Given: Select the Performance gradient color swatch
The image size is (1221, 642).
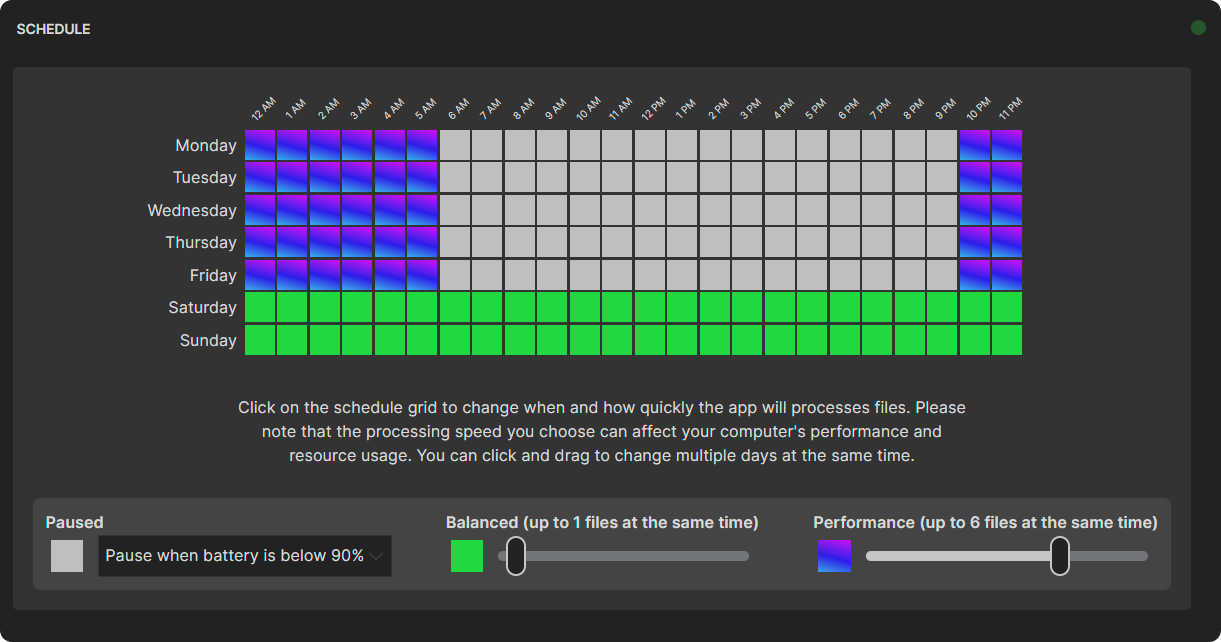Looking at the screenshot, I should tap(834, 555).
